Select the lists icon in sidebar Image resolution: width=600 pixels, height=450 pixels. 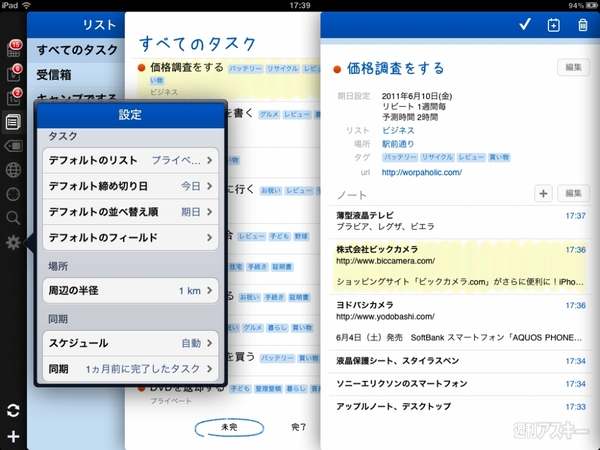click(x=13, y=122)
